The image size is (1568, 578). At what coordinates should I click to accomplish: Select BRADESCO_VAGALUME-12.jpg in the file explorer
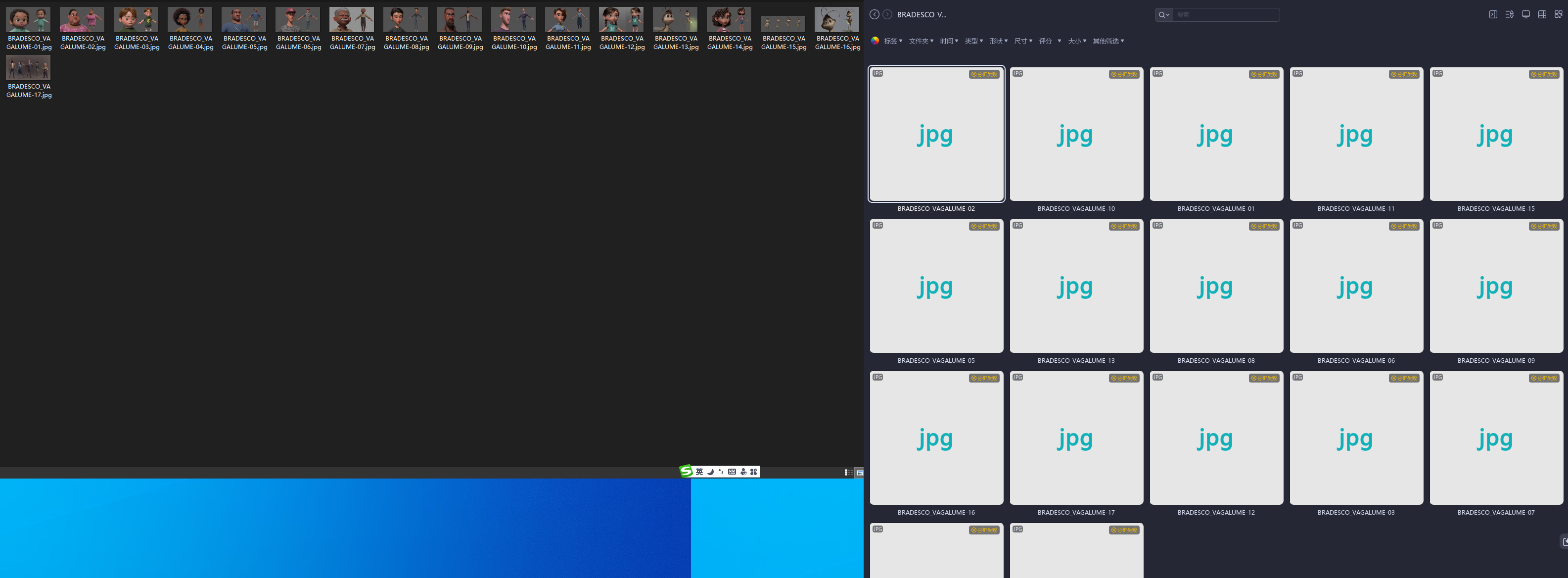622,29
